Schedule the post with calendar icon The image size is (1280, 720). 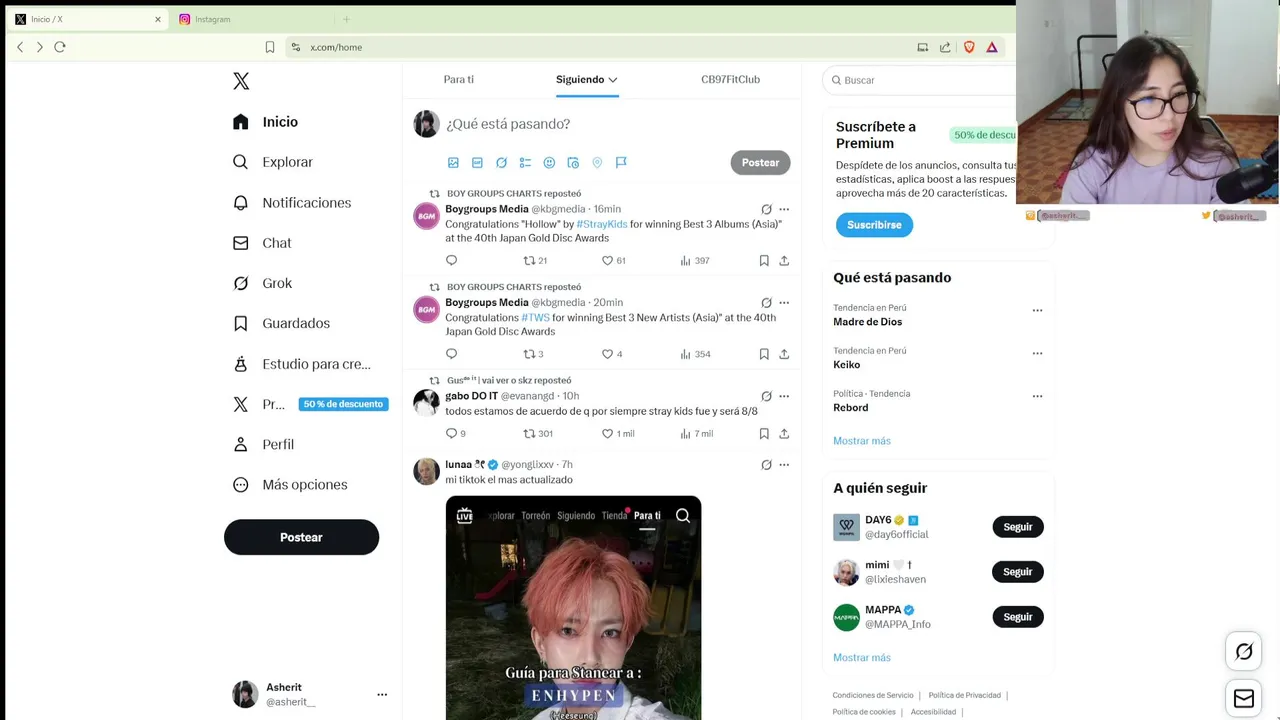point(573,162)
